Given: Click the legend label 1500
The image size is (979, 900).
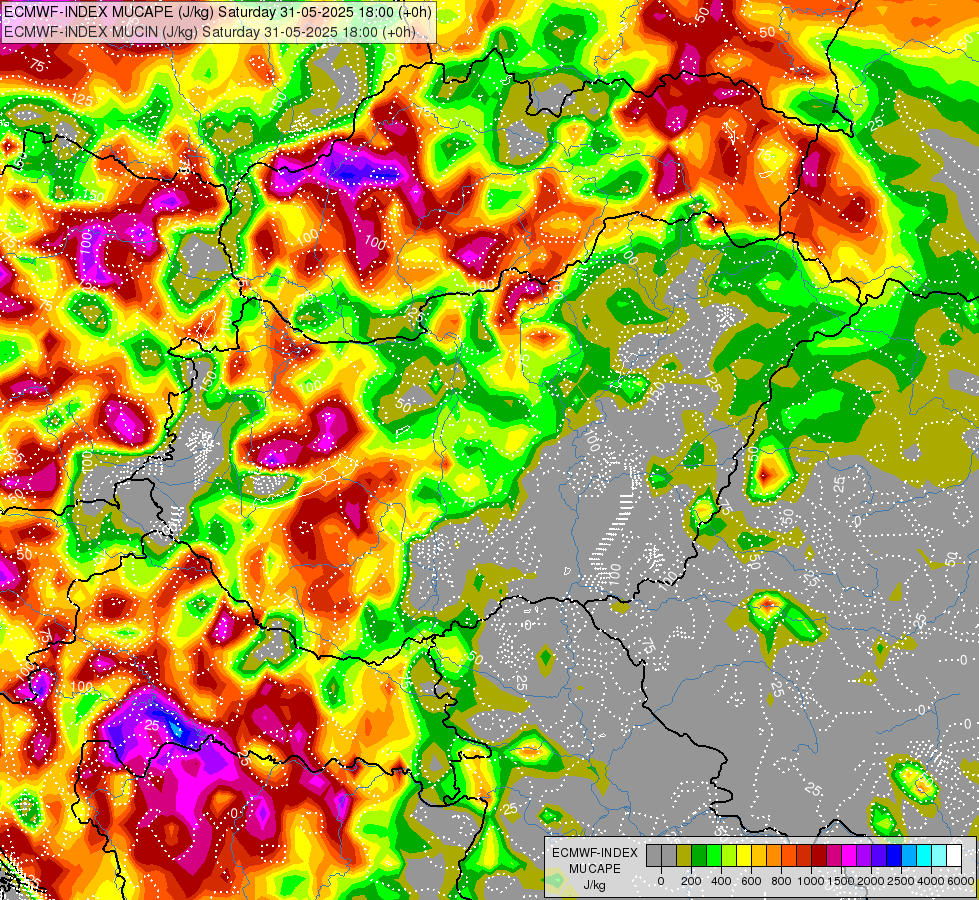Looking at the screenshot, I should click(841, 881).
